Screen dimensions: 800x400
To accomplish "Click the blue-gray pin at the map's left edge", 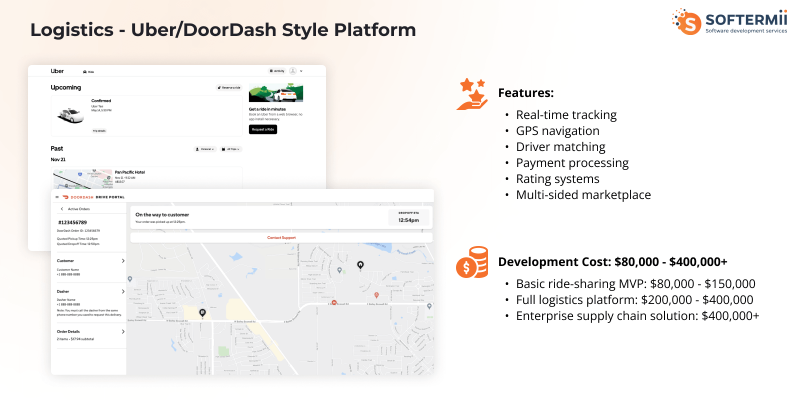I will (130, 279).
